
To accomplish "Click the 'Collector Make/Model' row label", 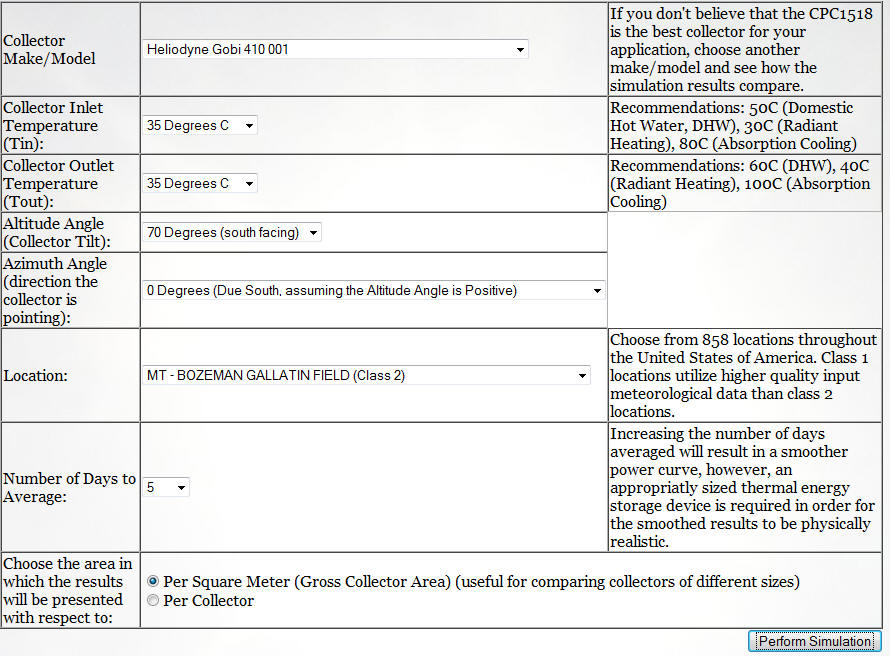I will [x=49, y=49].
